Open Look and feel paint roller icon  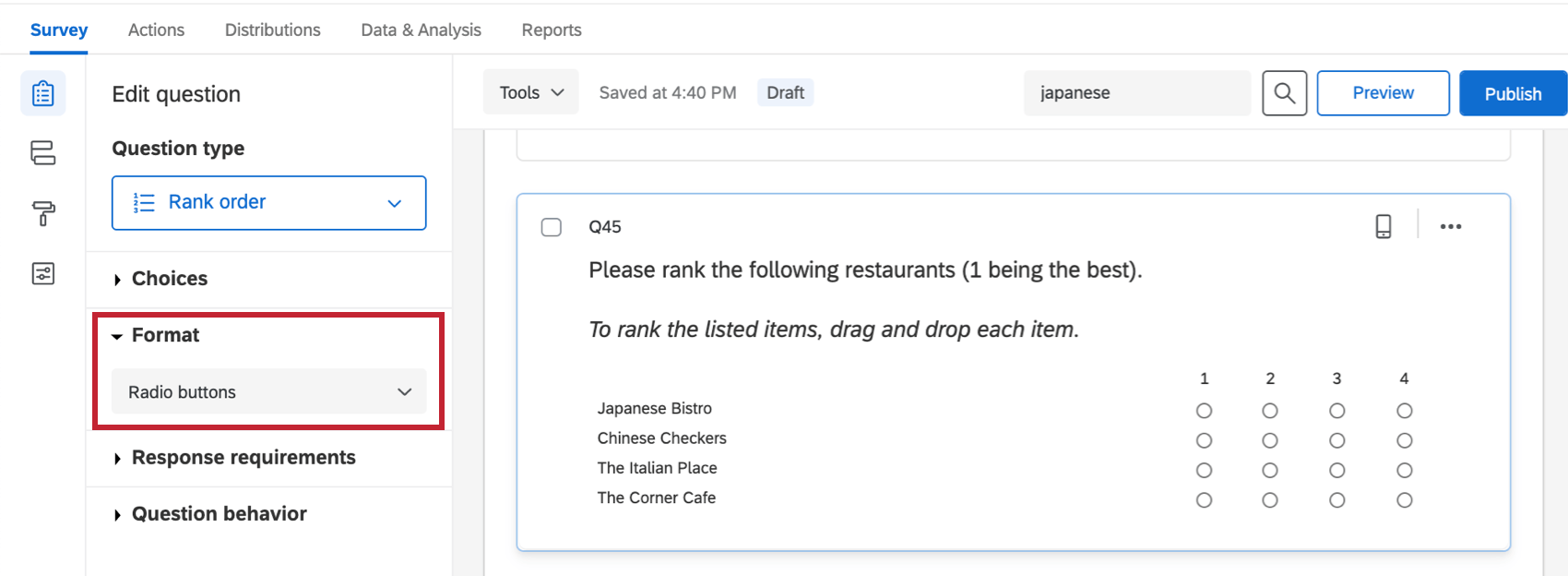[42, 213]
